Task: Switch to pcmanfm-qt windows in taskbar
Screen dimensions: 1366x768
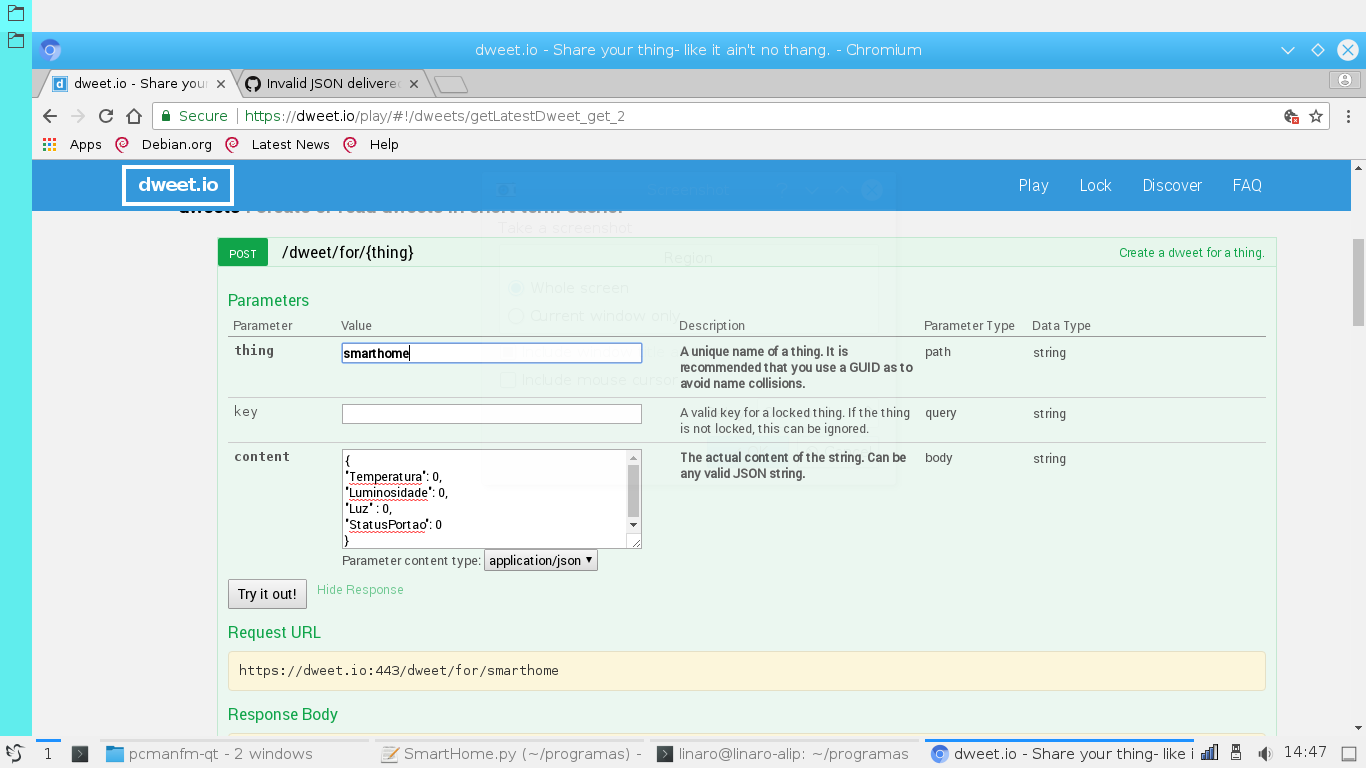Action: (x=236, y=754)
